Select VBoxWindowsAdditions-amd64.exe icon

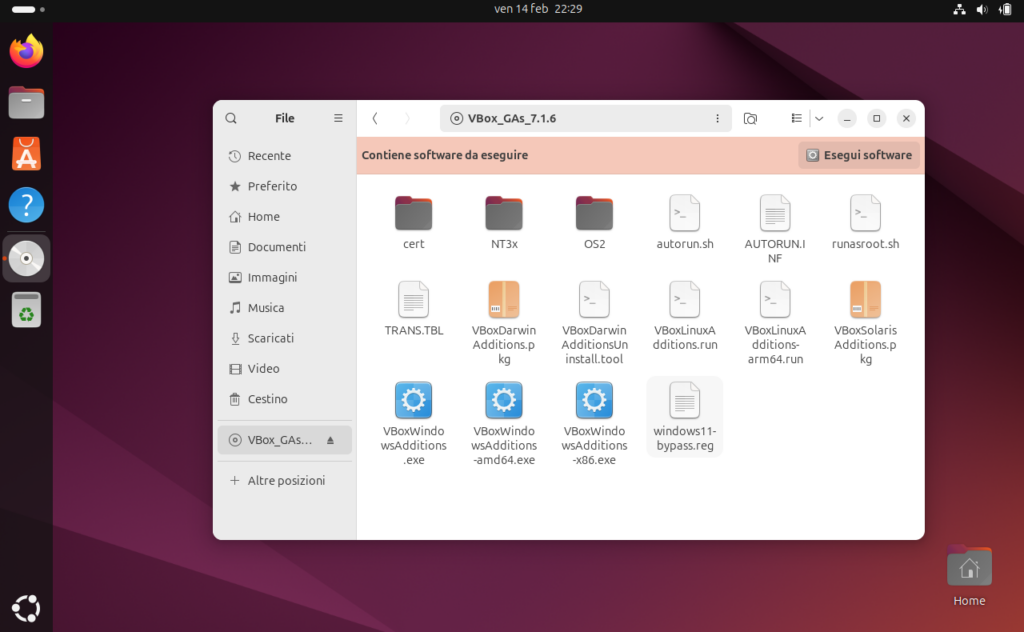pyautogui.click(x=504, y=400)
